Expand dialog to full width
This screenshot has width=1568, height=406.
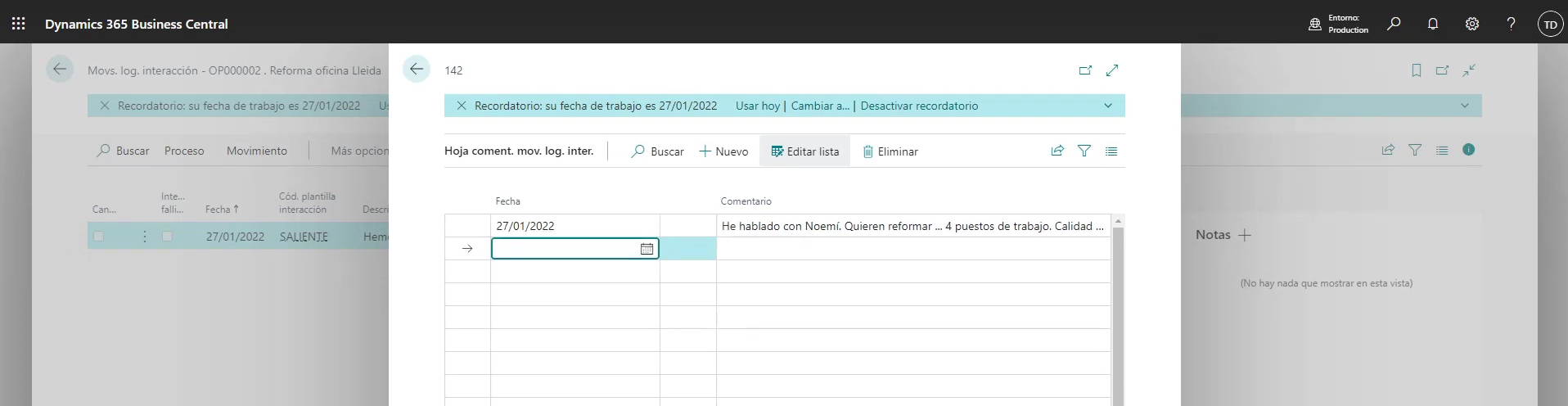pos(1112,70)
